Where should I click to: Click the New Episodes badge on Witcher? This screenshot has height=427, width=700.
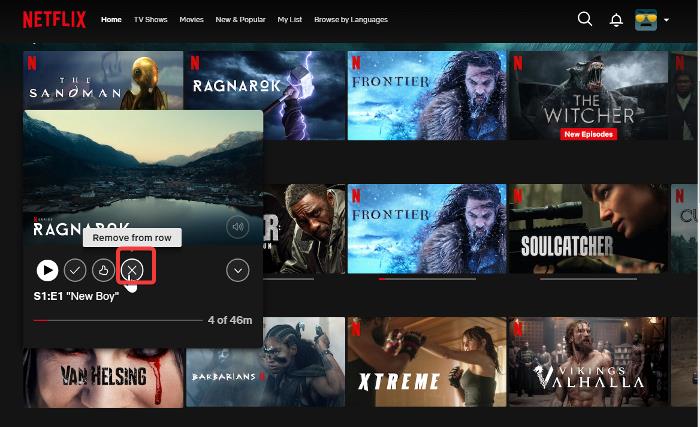point(588,134)
